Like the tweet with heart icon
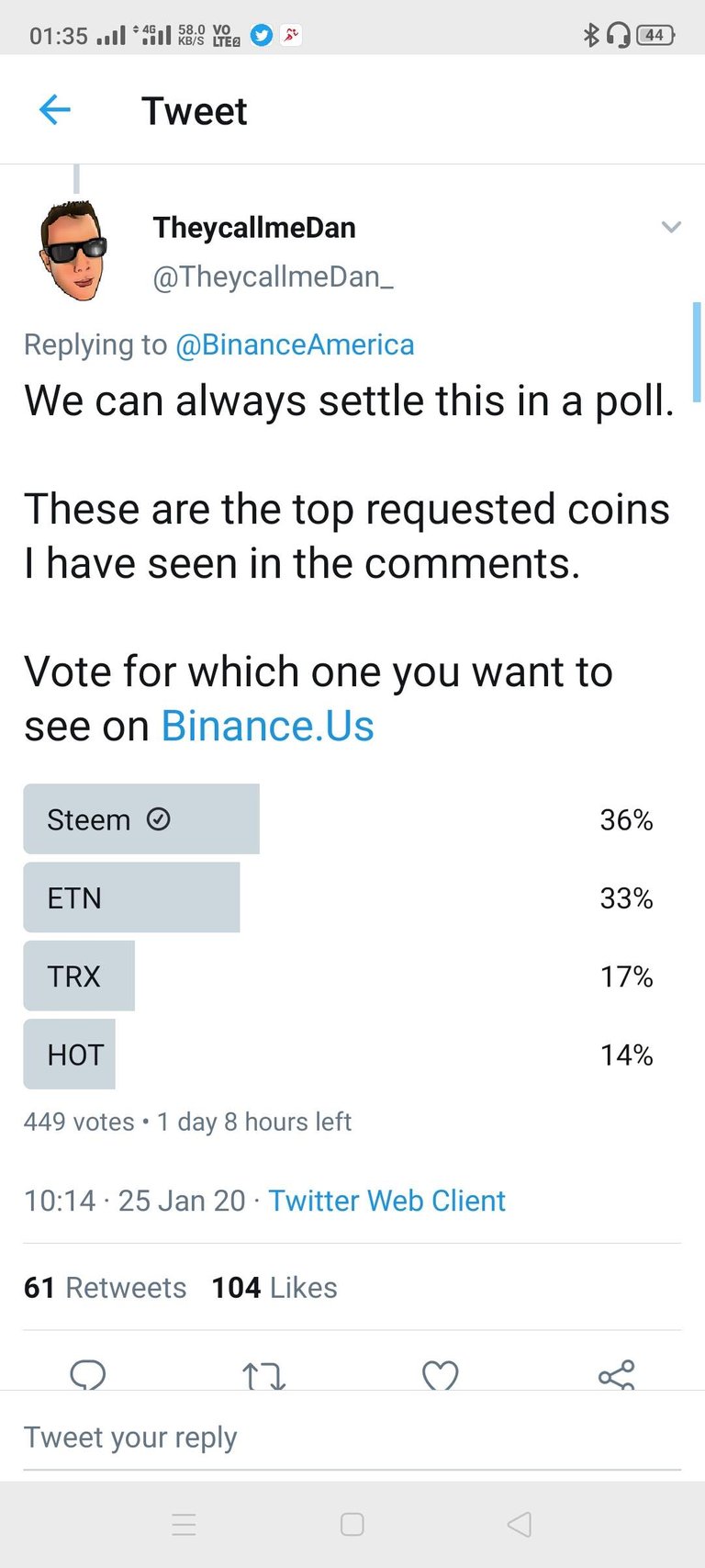Viewport: 705px width, 1568px height. coord(441,1375)
